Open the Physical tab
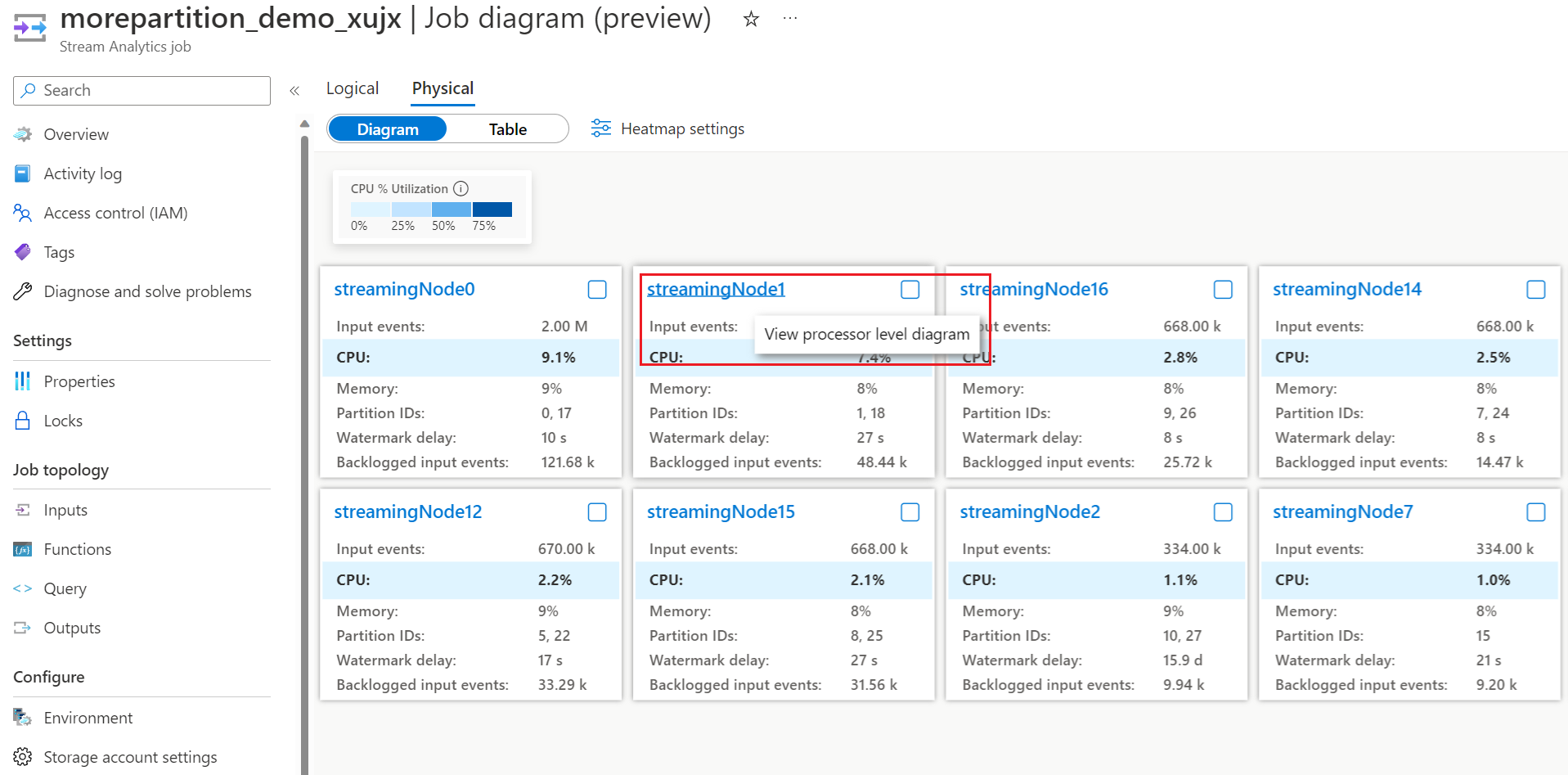This screenshot has height=775, width=1568. tap(443, 88)
